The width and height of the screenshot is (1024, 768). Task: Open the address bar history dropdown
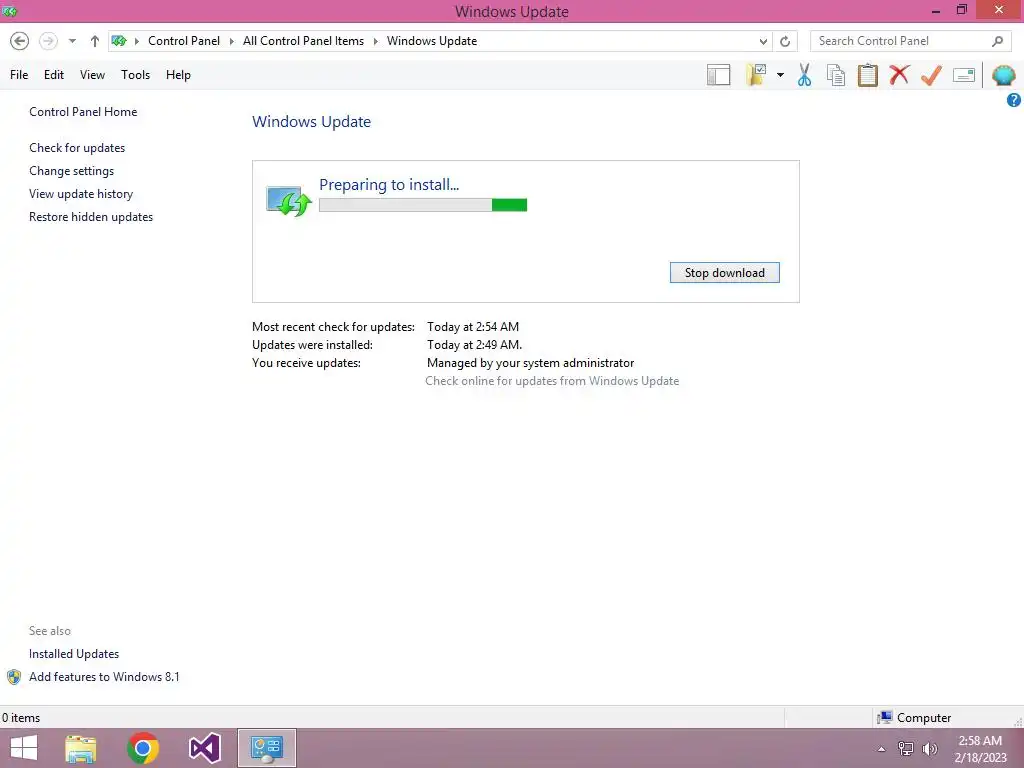[763, 41]
